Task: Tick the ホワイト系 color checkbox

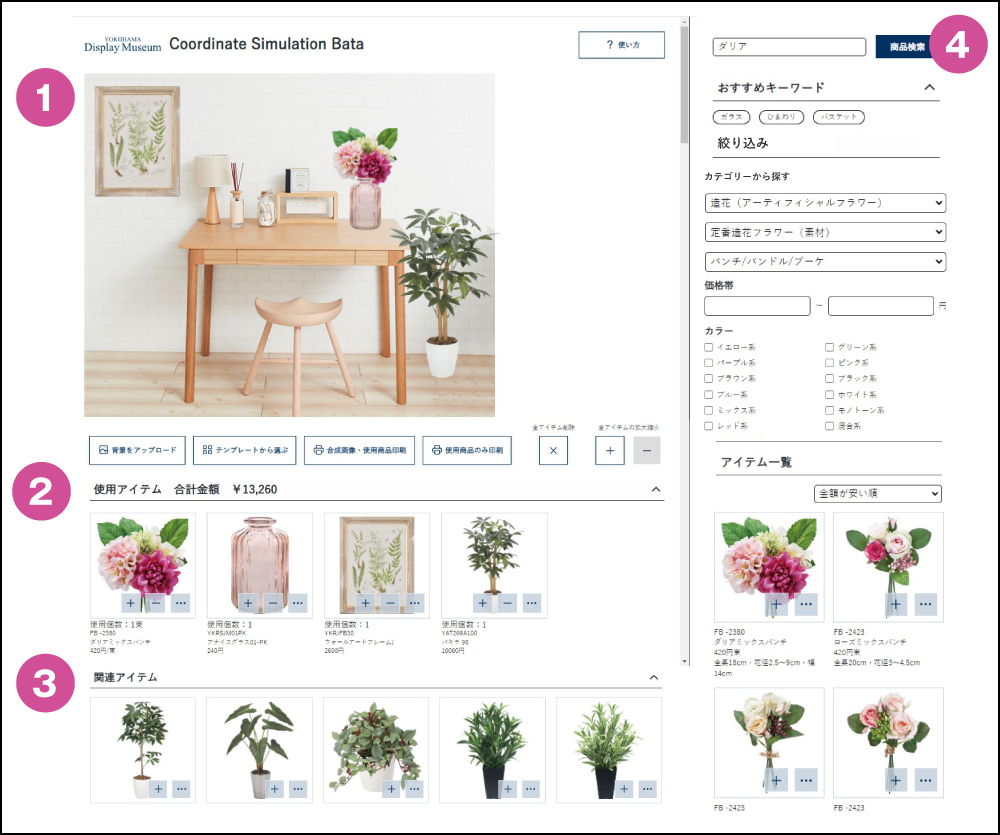Action: pyautogui.click(x=830, y=394)
